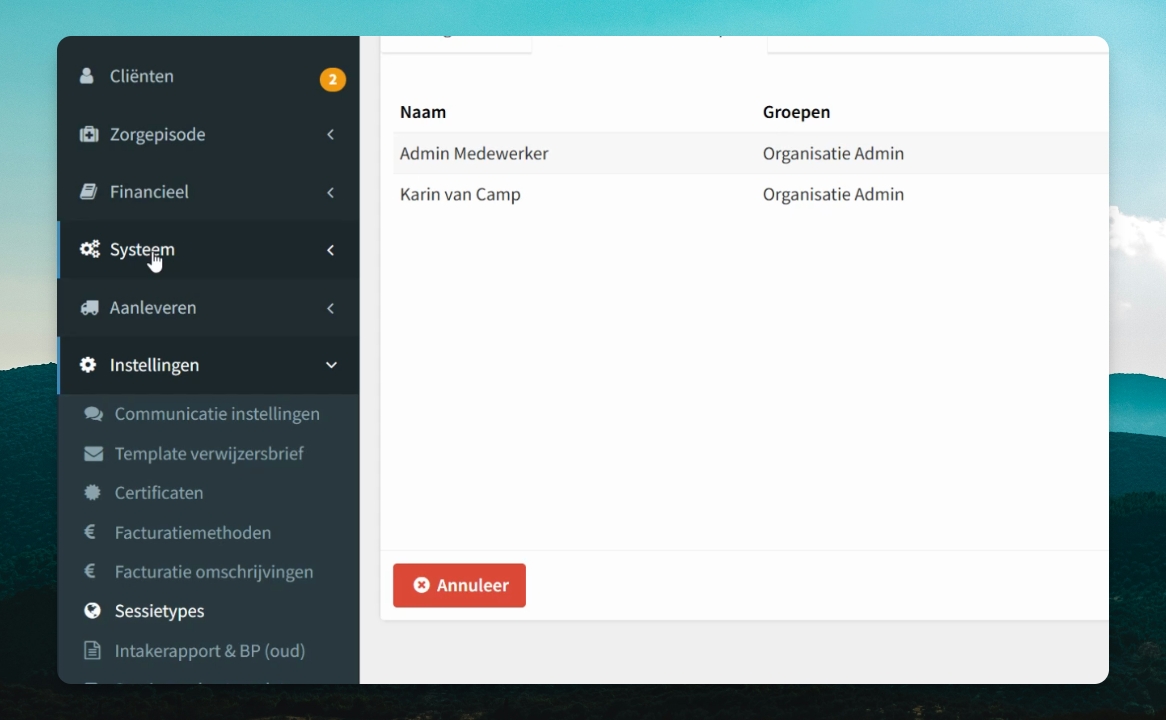Open the Systeem menu item
Screen dimensions: 1166x720
[208, 249]
